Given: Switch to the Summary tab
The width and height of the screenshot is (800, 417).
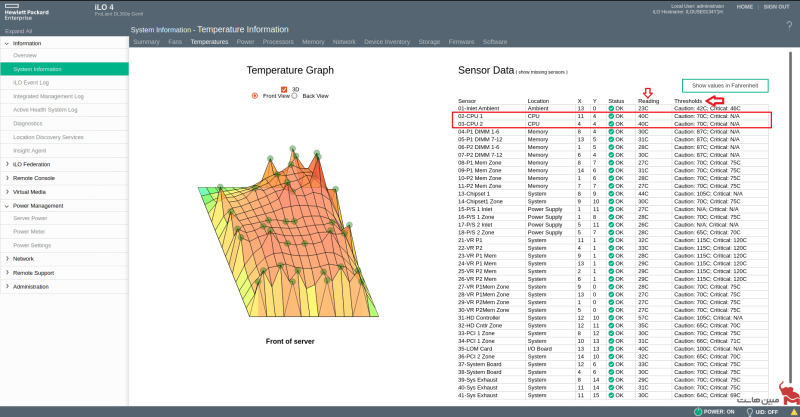Looking at the screenshot, I should (146, 42).
